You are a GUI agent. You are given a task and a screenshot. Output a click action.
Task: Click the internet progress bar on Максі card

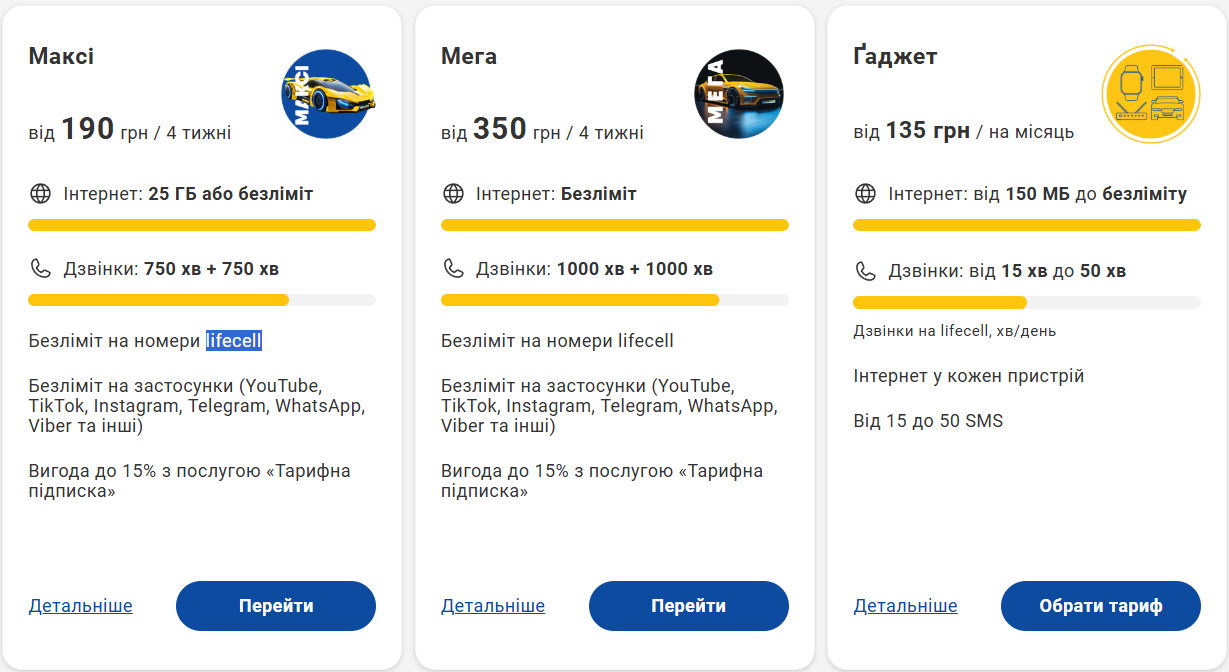tap(202, 225)
